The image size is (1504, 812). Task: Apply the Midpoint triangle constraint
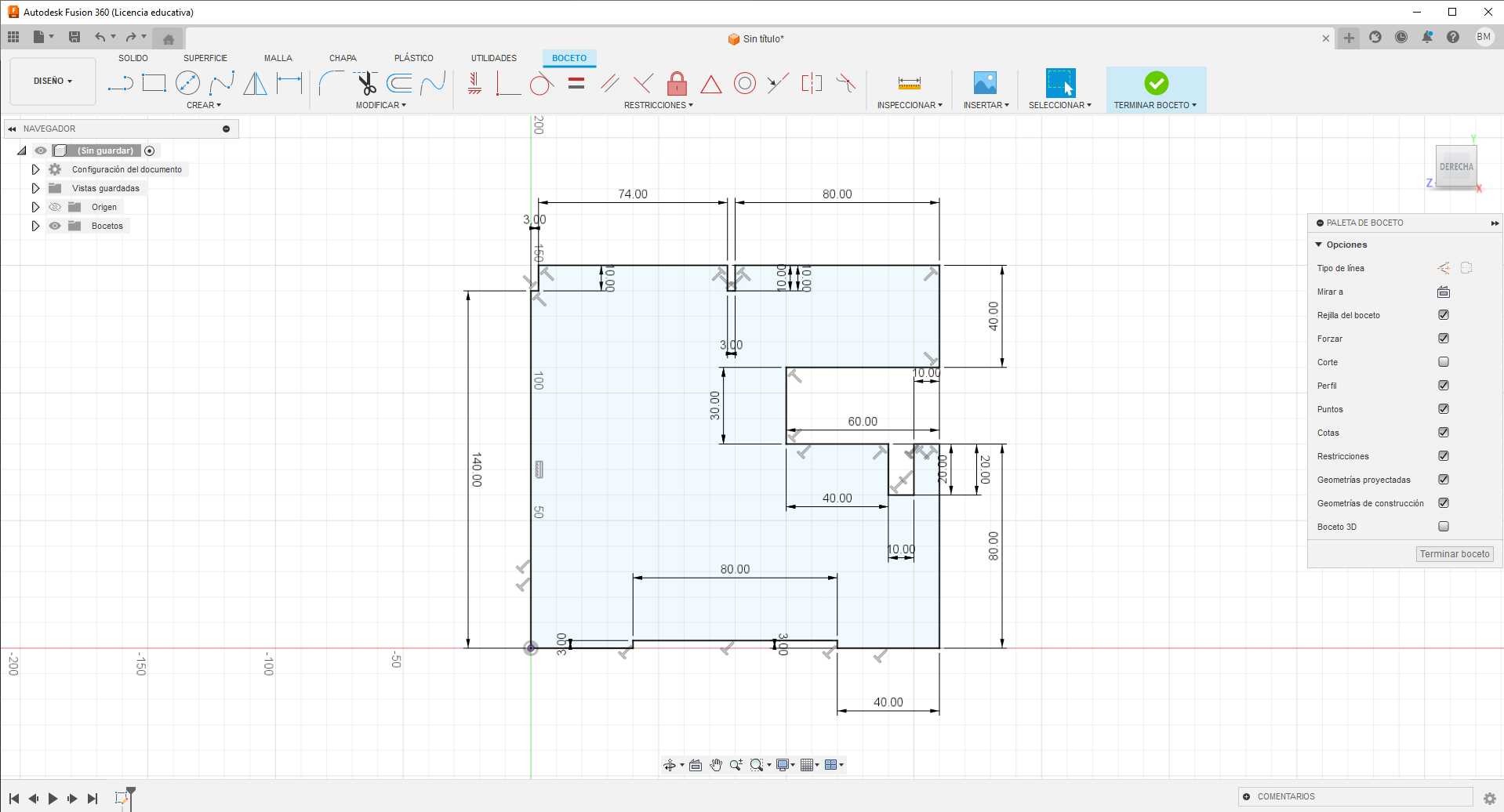[x=711, y=84]
